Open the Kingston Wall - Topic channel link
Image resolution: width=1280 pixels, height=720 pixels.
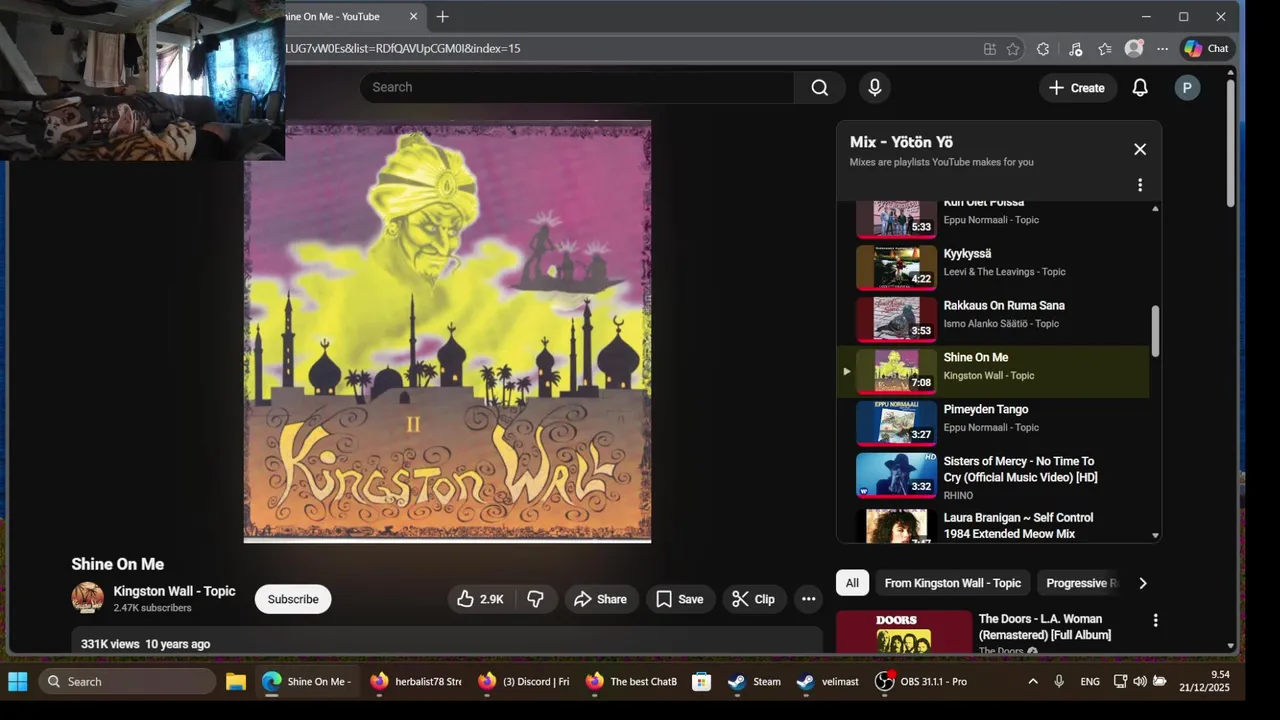click(174, 591)
